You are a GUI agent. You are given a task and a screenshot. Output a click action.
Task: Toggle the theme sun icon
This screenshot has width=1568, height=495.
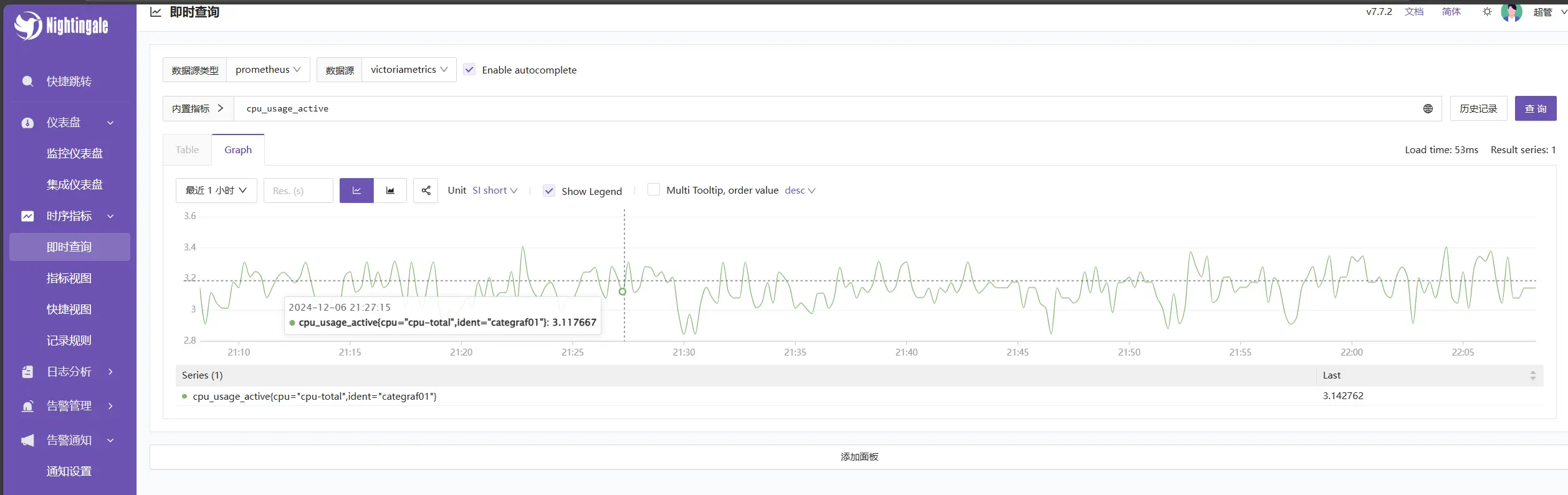tap(1487, 12)
